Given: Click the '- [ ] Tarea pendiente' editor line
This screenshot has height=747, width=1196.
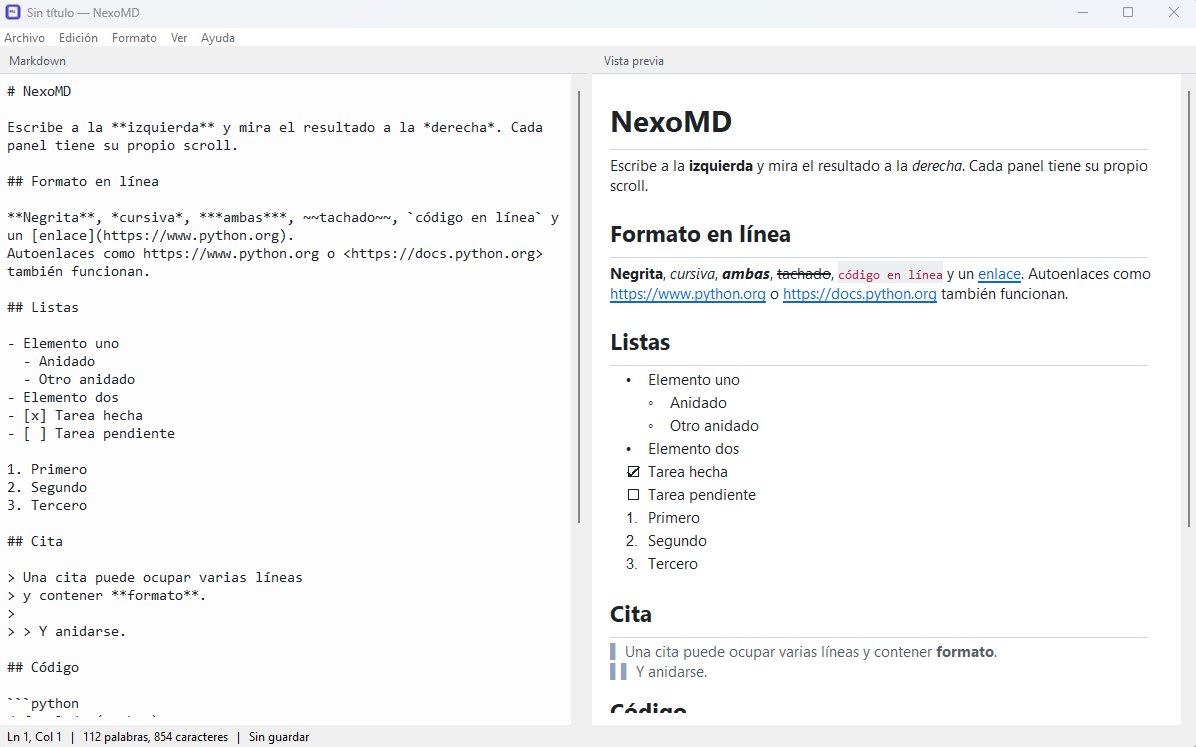Looking at the screenshot, I should [91, 433].
